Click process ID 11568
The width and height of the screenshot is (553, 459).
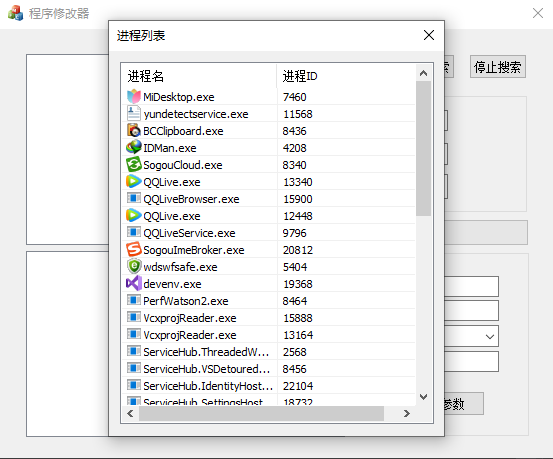point(298,114)
